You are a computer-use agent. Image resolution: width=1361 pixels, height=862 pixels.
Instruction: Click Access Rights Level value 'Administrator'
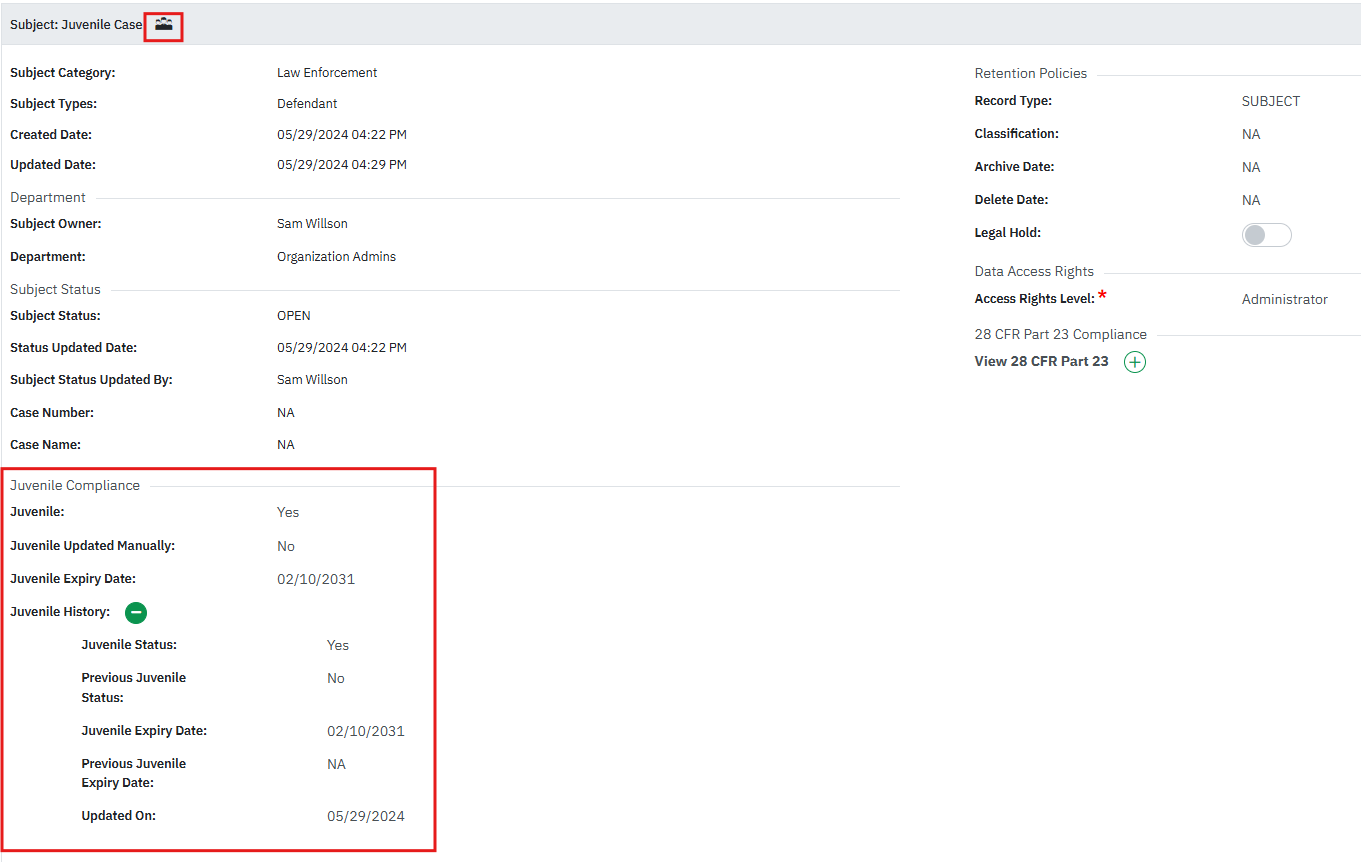pyautogui.click(x=1285, y=299)
